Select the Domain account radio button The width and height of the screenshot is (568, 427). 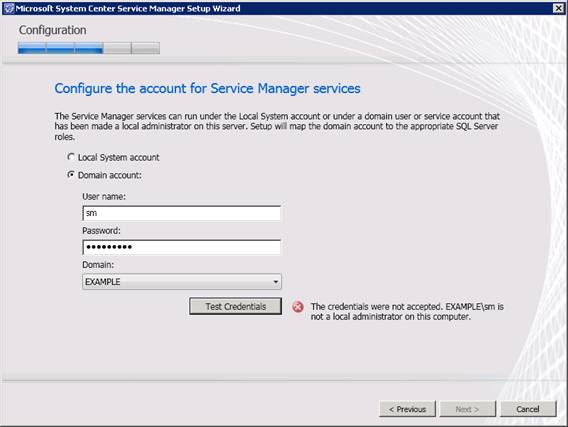(x=71, y=175)
